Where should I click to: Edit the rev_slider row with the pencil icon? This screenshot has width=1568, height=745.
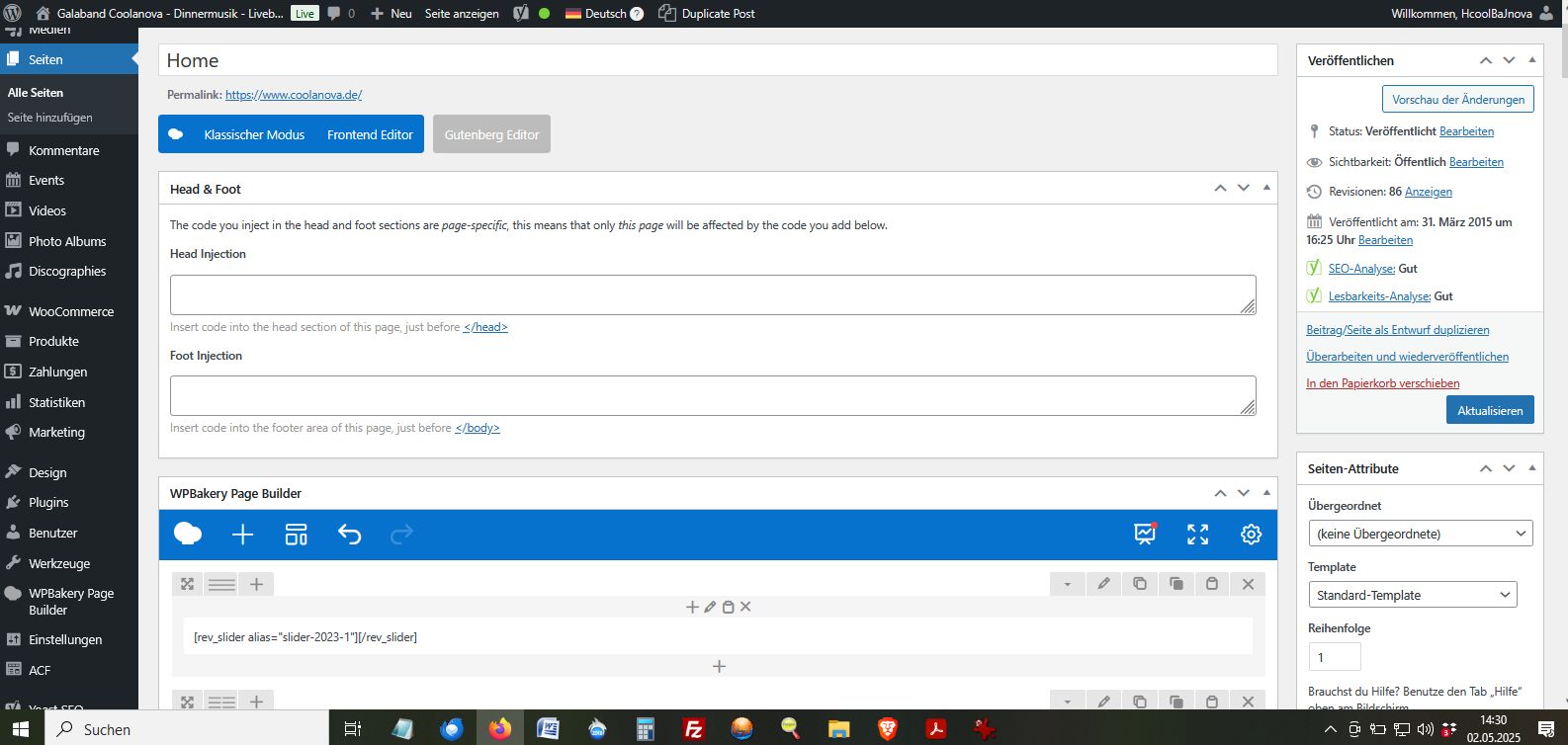1103,584
